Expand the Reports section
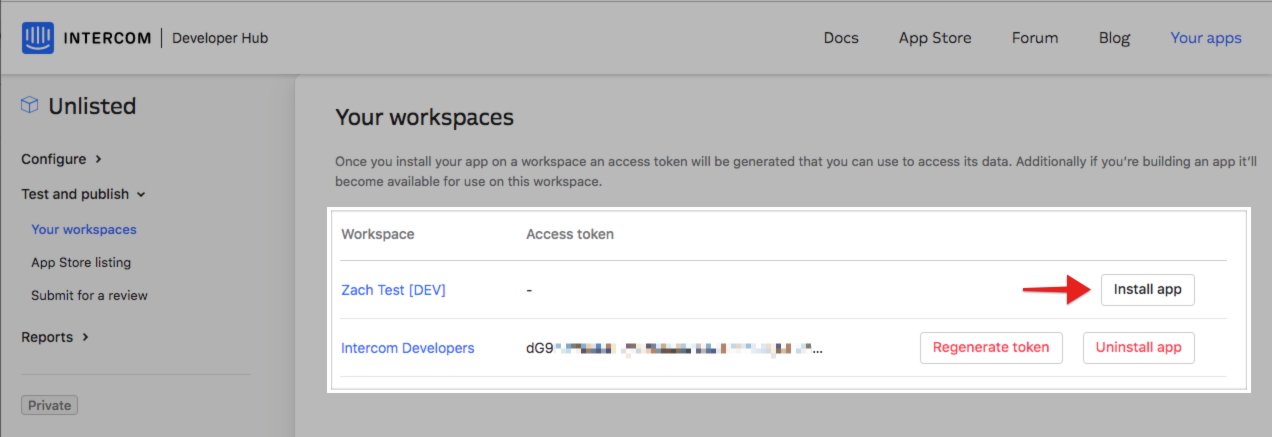The image size is (1272, 437). coord(56,337)
